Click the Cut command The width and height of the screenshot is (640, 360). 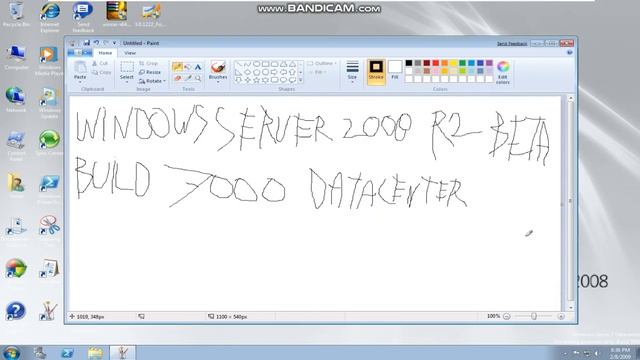pyautogui.click(x=100, y=63)
